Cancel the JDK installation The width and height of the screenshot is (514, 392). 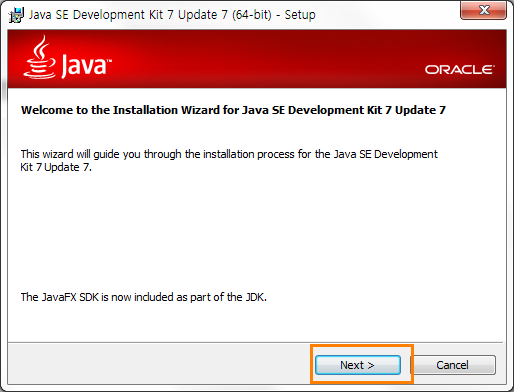point(452,365)
